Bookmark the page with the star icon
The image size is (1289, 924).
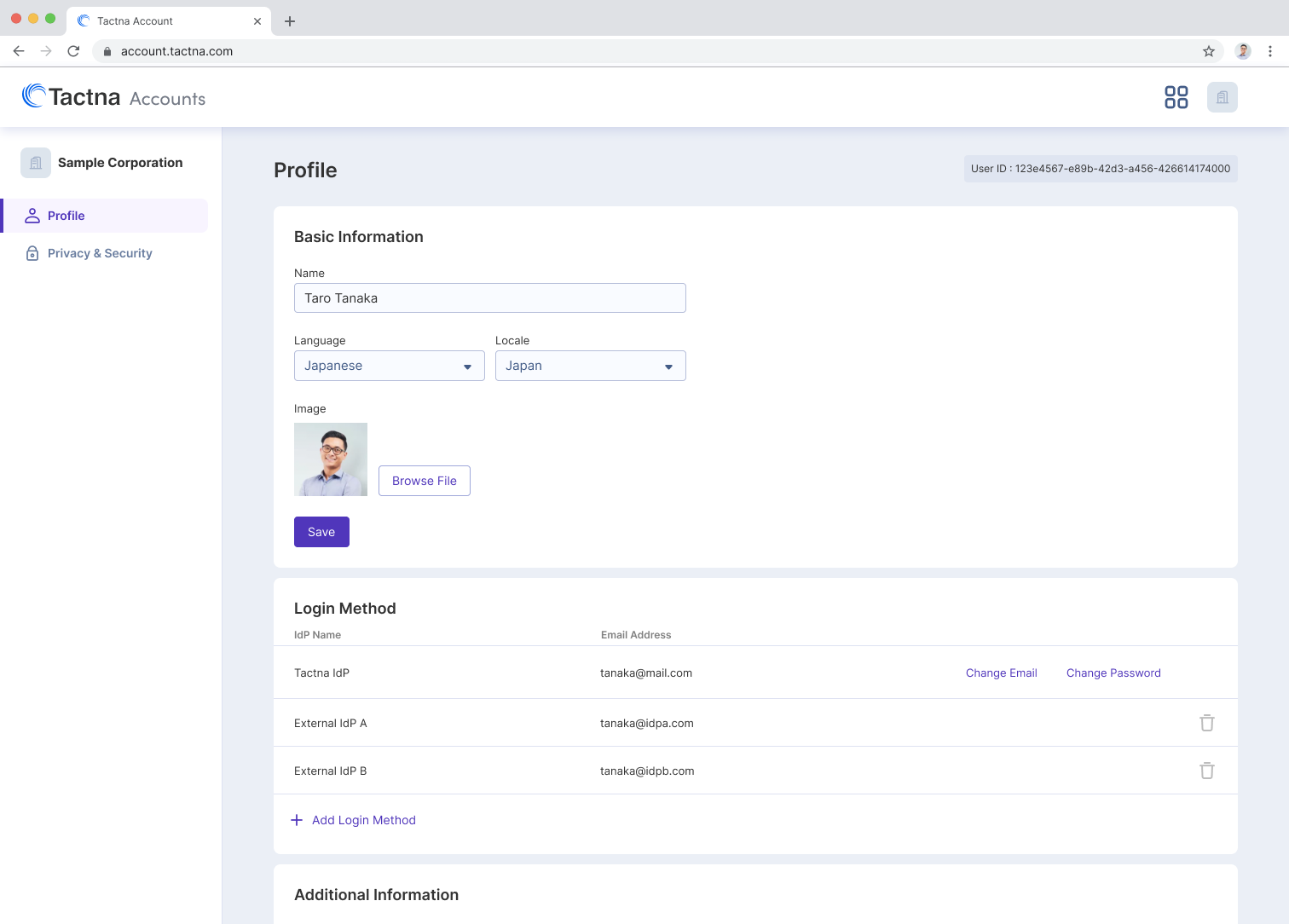click(1208, 51)
